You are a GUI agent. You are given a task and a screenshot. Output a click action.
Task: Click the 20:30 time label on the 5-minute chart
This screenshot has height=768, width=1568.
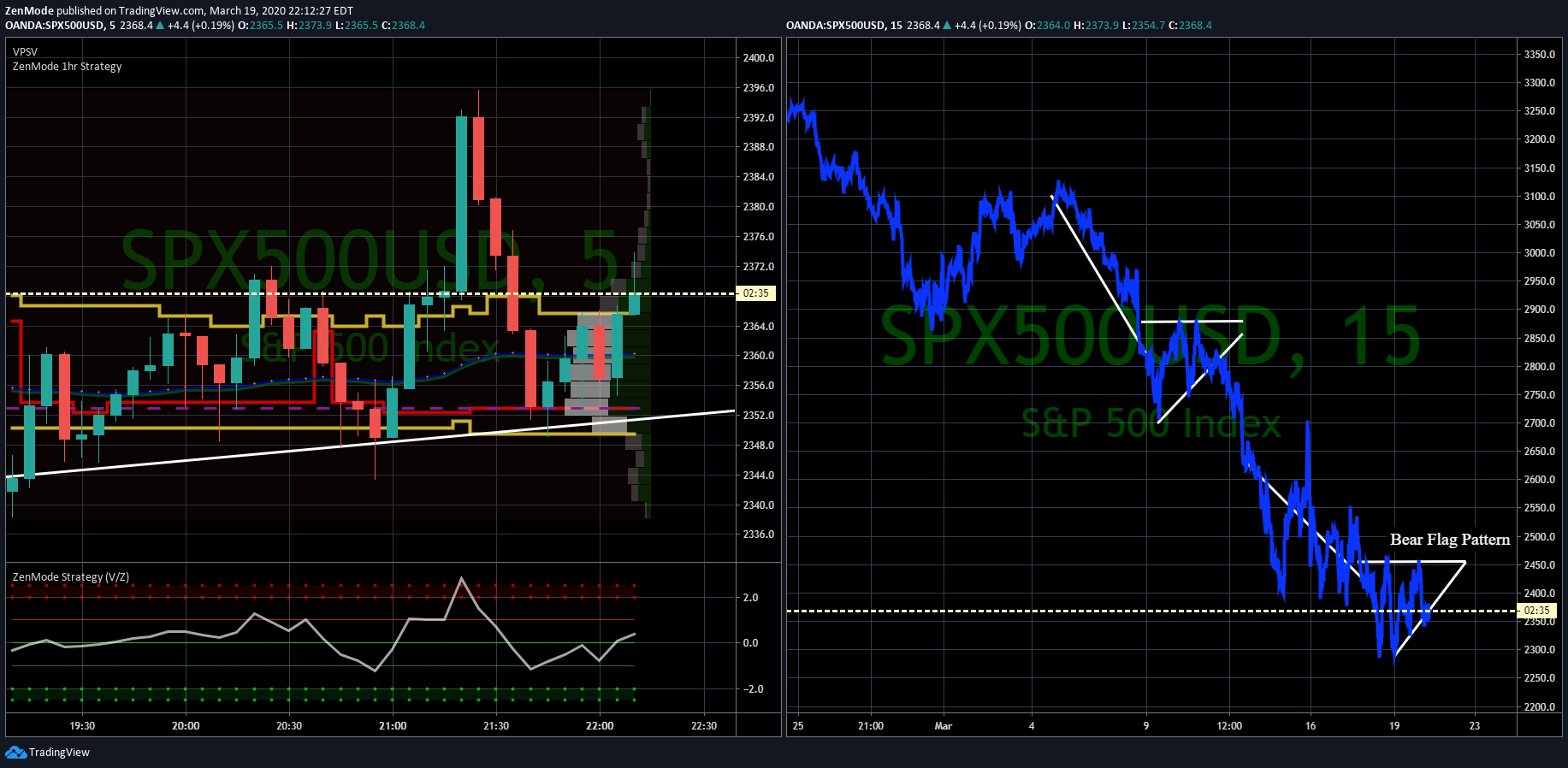[289, 726]
